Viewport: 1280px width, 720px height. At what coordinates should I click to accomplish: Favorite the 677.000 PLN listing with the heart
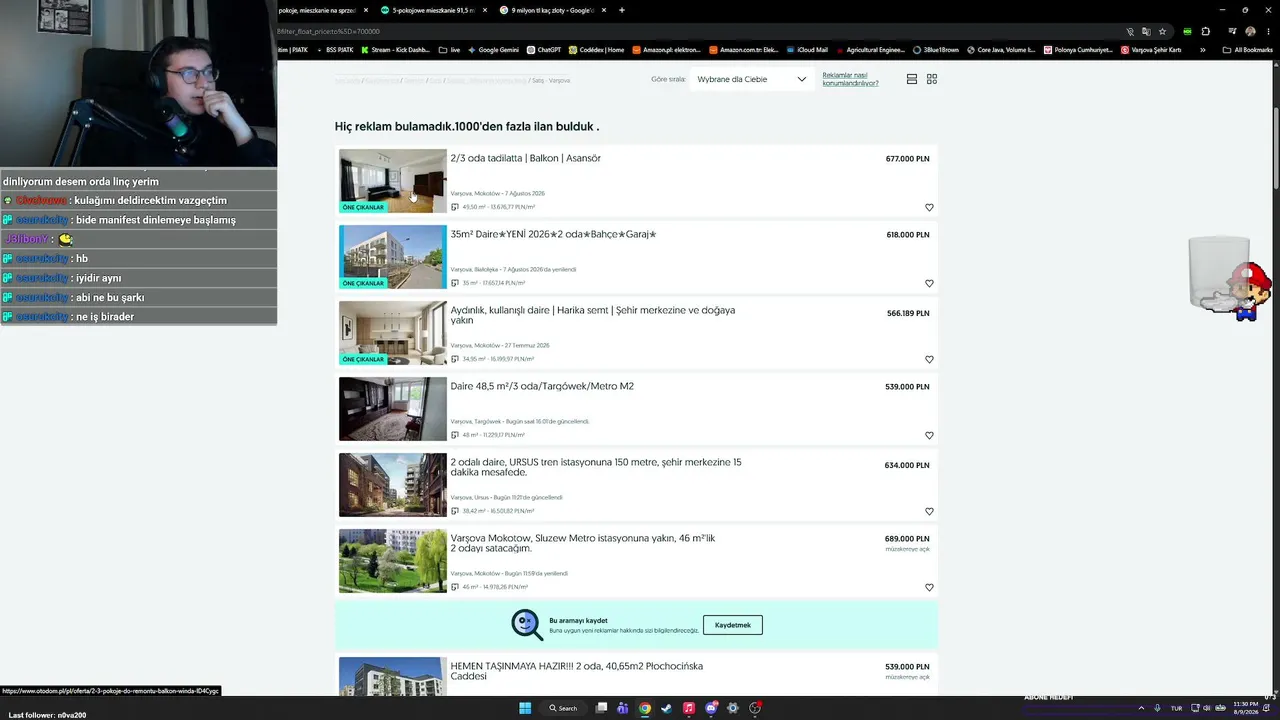[x=929, y=208]
